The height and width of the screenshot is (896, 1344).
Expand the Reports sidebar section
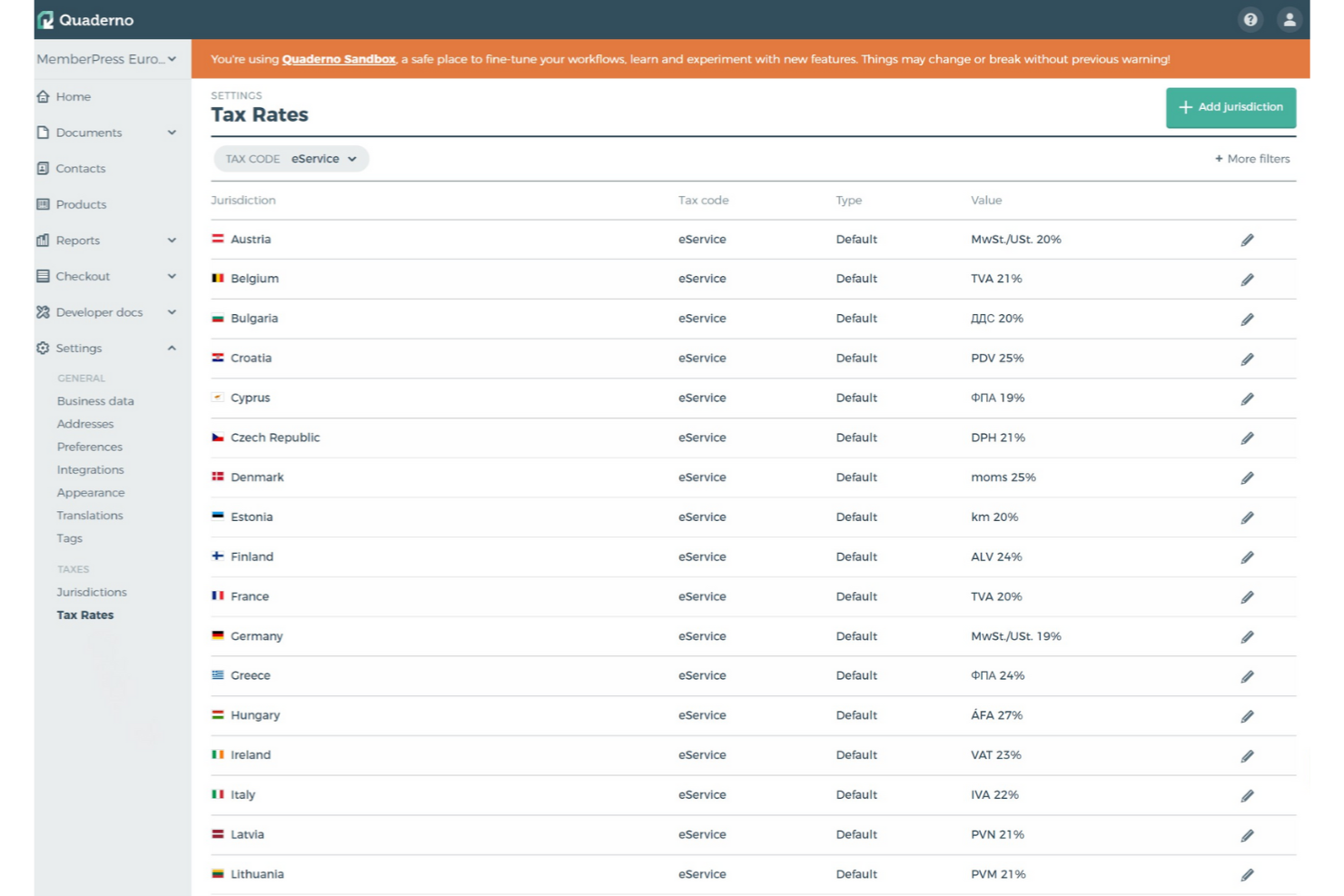click(172, 240)
